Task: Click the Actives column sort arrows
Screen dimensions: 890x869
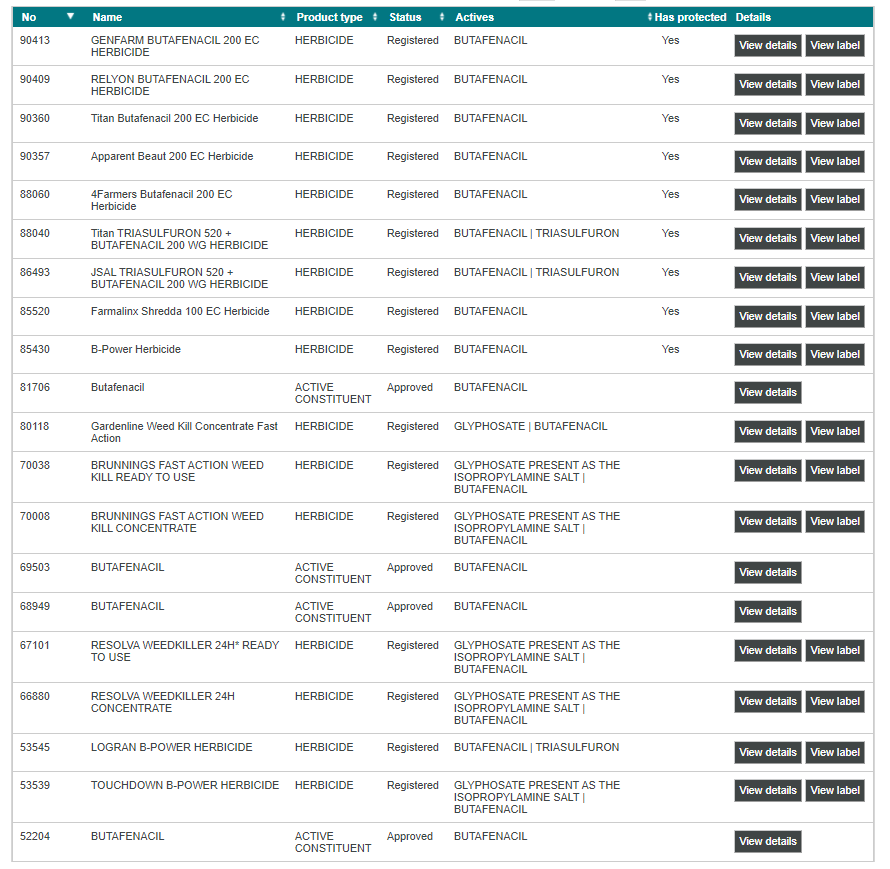Action: coord(647,17)
